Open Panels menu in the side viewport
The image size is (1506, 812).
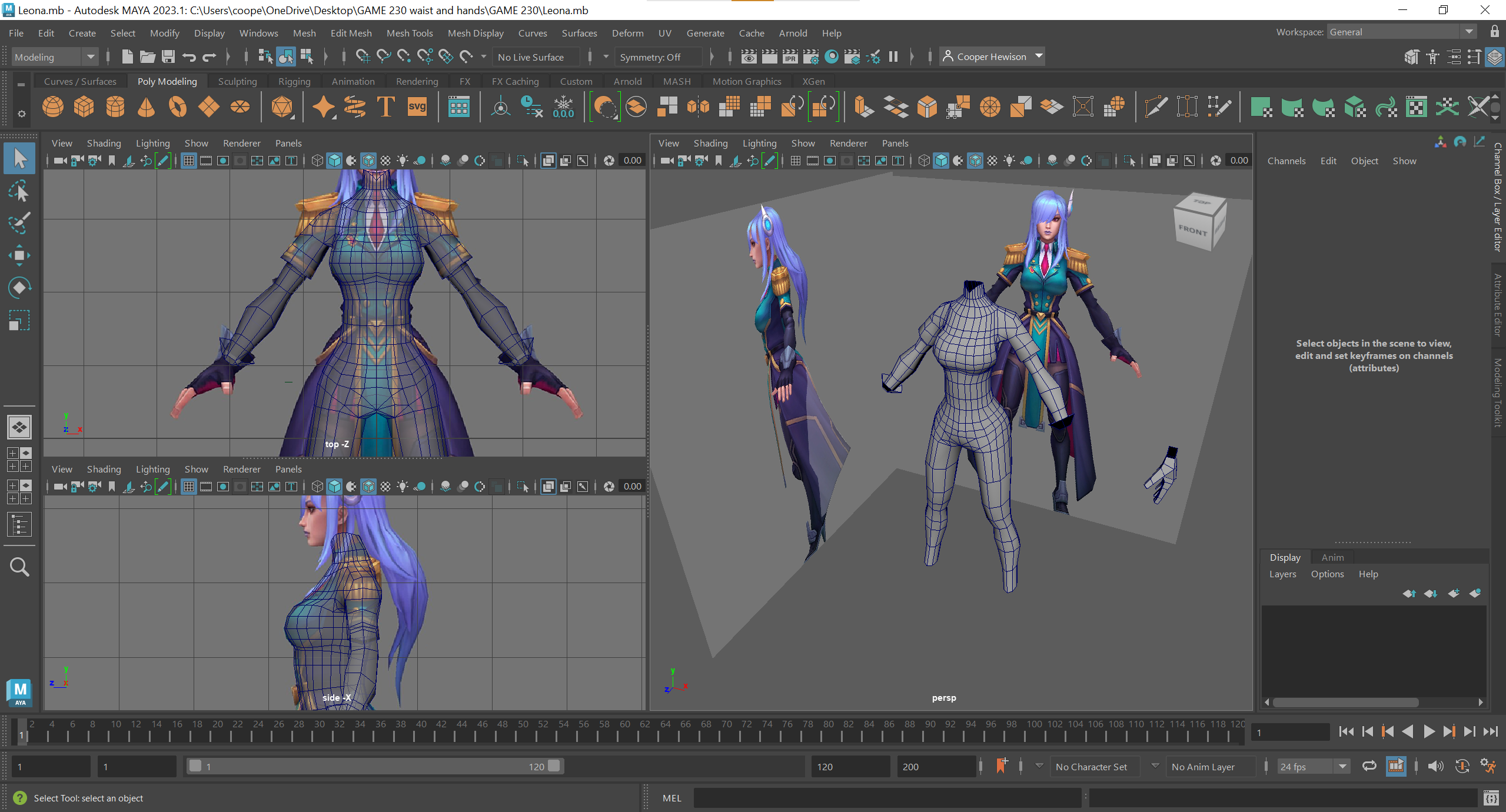288,469
